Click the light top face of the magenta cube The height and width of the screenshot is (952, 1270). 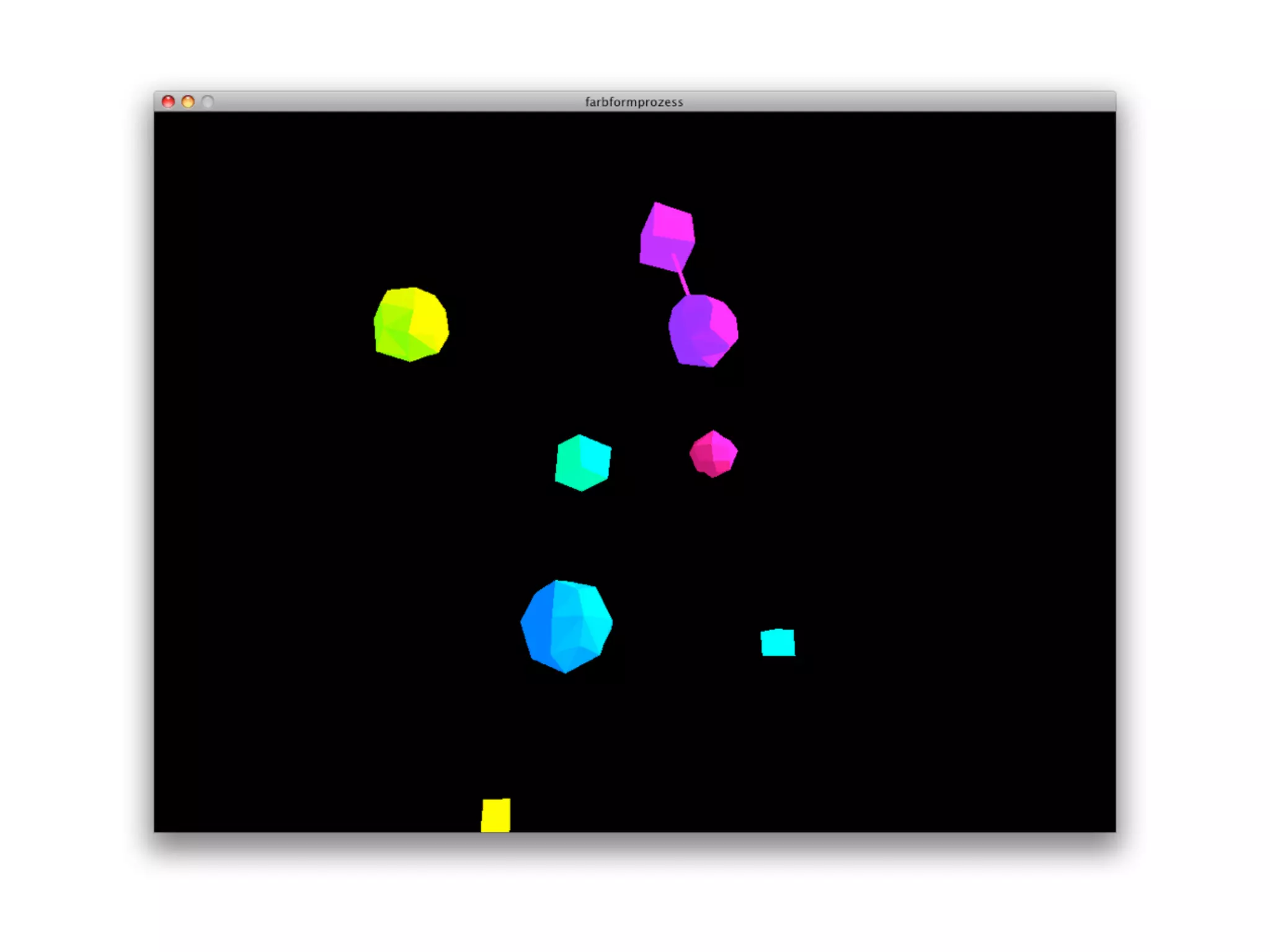click(x=673, y=223)
